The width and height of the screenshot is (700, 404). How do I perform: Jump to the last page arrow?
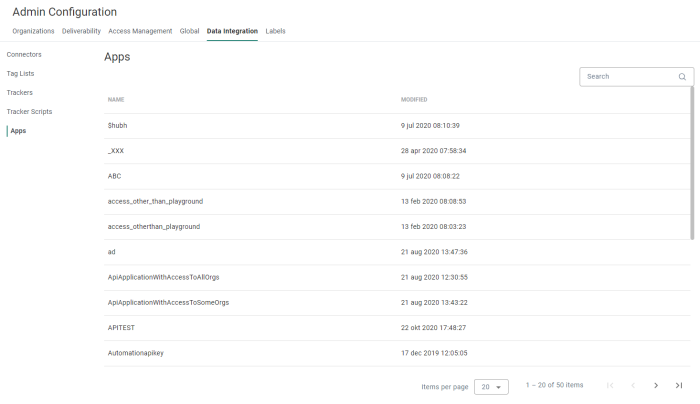click(679, 385)
